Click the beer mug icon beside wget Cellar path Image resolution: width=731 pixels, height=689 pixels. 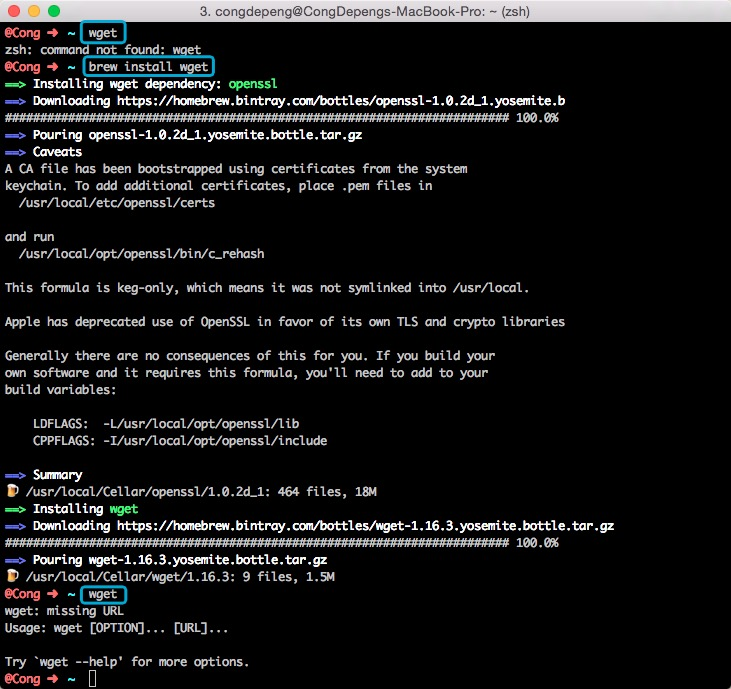(13, 576)
